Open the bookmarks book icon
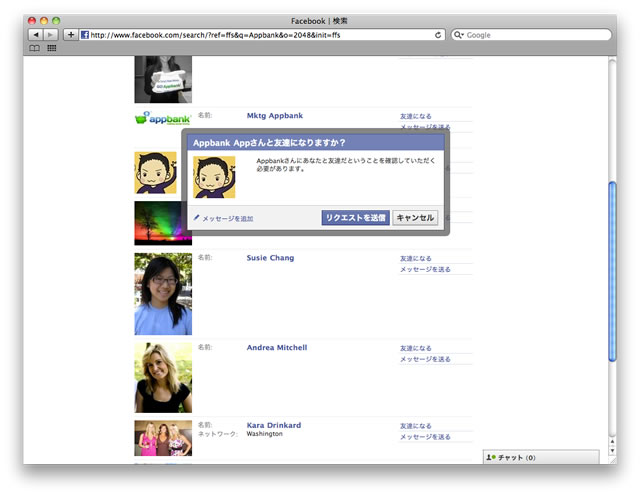640x496 pixels. 34,48
